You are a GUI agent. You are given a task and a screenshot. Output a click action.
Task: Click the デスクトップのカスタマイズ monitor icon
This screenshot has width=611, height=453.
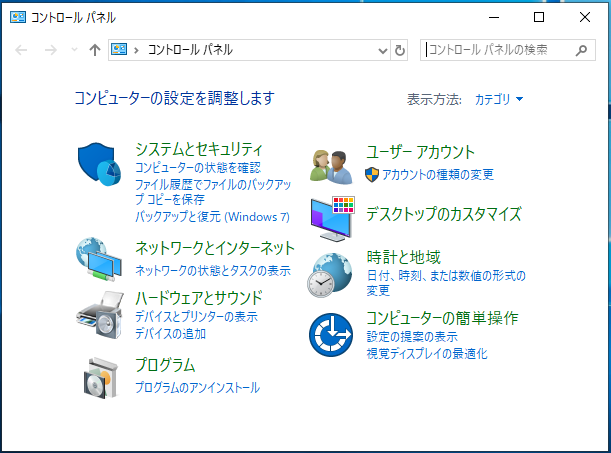pos(333,219)
